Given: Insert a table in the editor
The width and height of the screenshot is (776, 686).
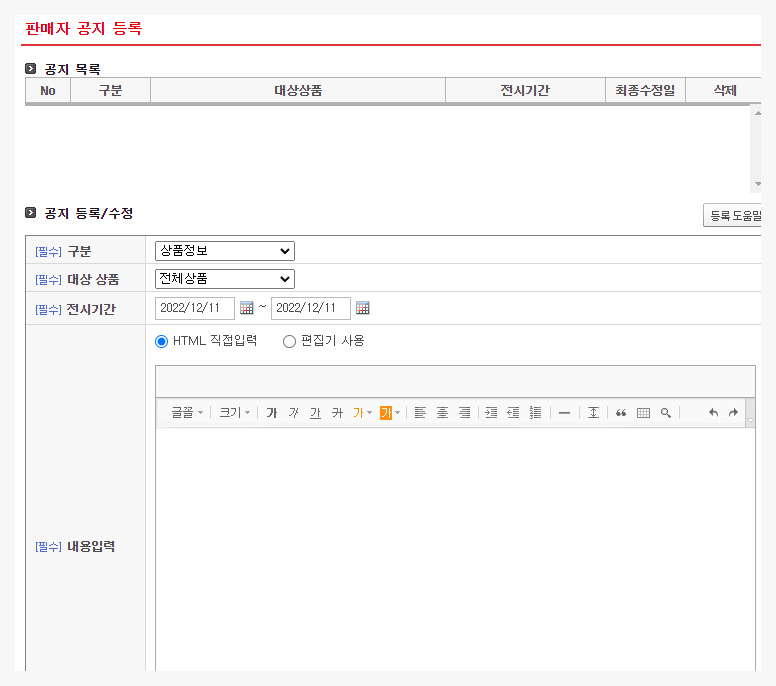Looking at the screenshot, I should [643, 413].
